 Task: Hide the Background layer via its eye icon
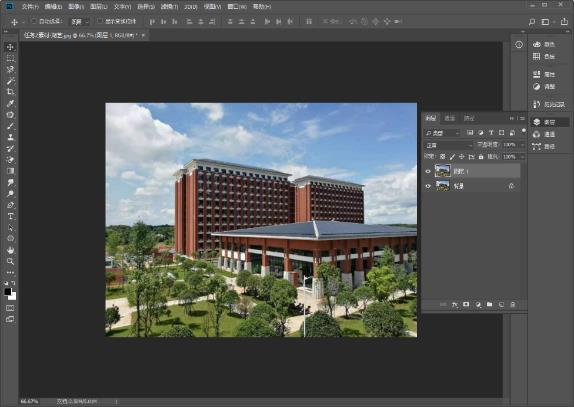(428, 186)
